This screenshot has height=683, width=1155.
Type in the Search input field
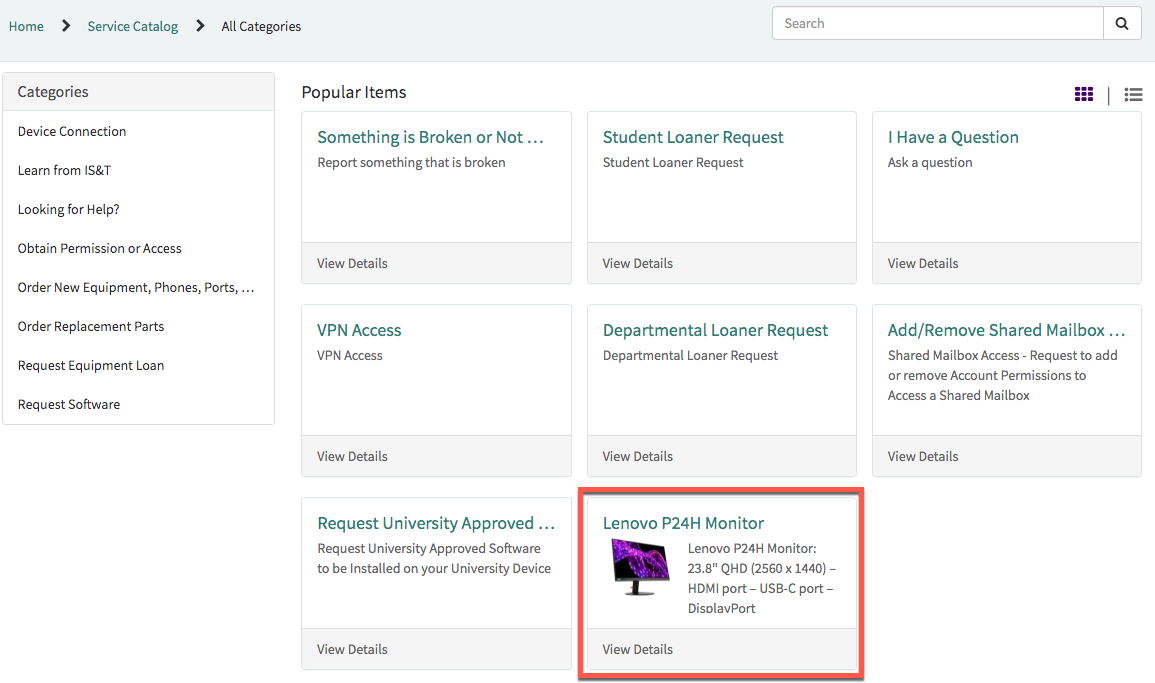click(x=937, y=24)
